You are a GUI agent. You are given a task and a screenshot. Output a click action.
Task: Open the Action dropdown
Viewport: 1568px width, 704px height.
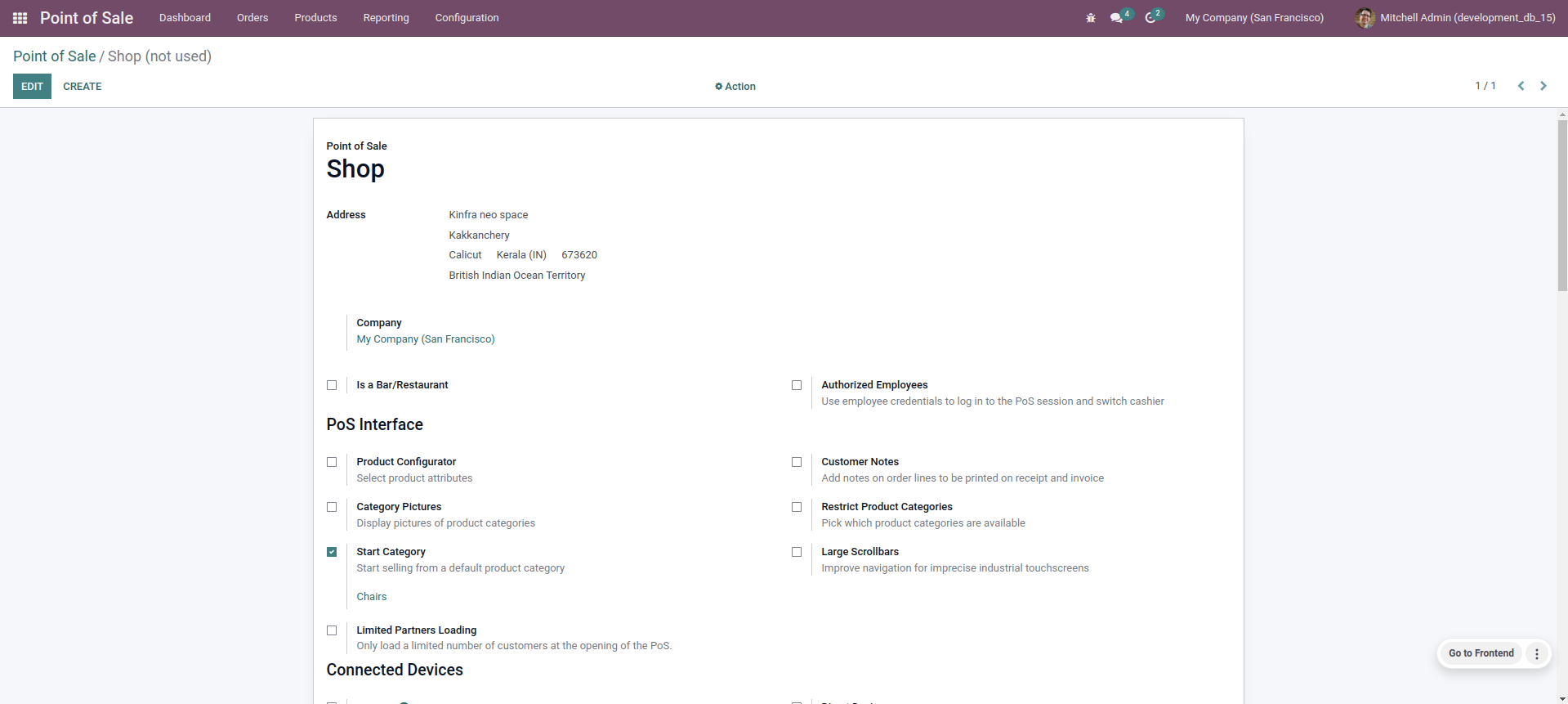(x=735, y=87)
